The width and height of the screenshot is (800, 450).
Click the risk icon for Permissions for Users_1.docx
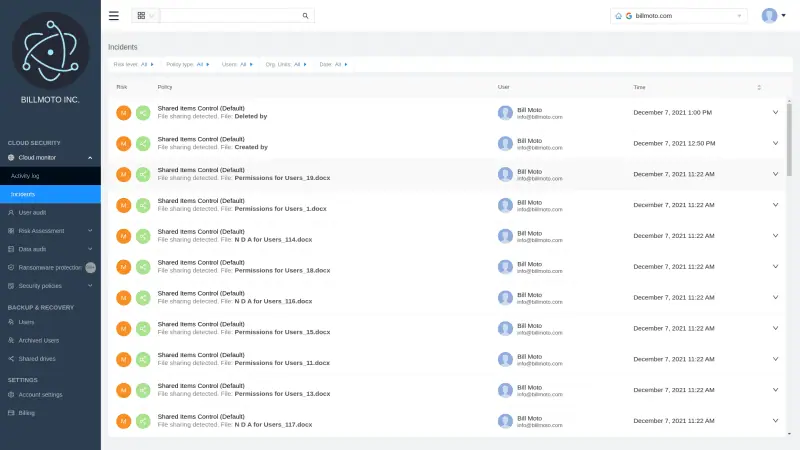tap(123, 205)
